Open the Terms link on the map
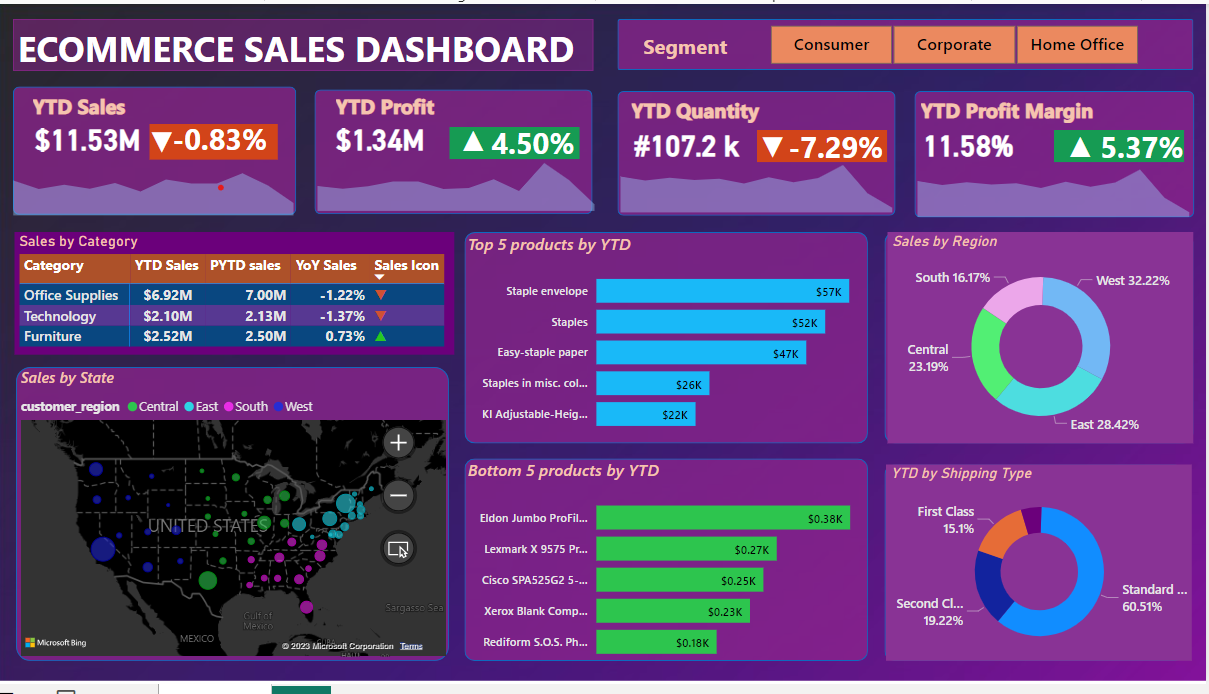 pyautogui.click(x=411, y=645)
